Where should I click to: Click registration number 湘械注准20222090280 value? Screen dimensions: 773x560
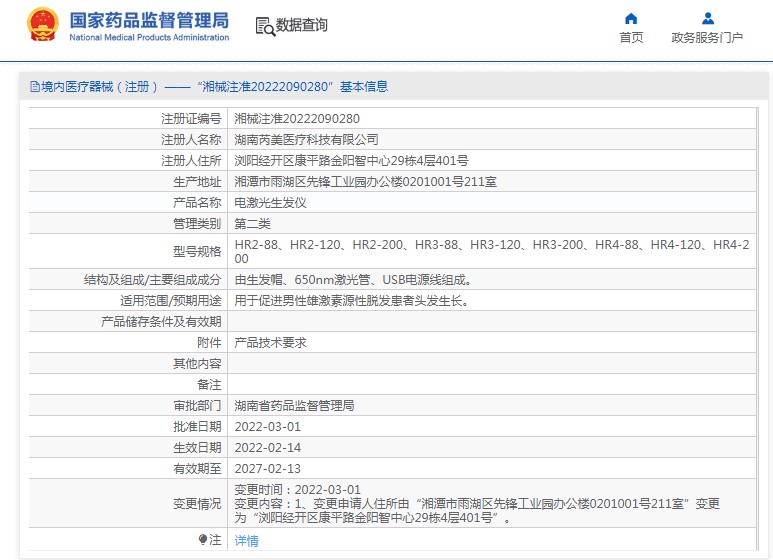click(297, 118)
